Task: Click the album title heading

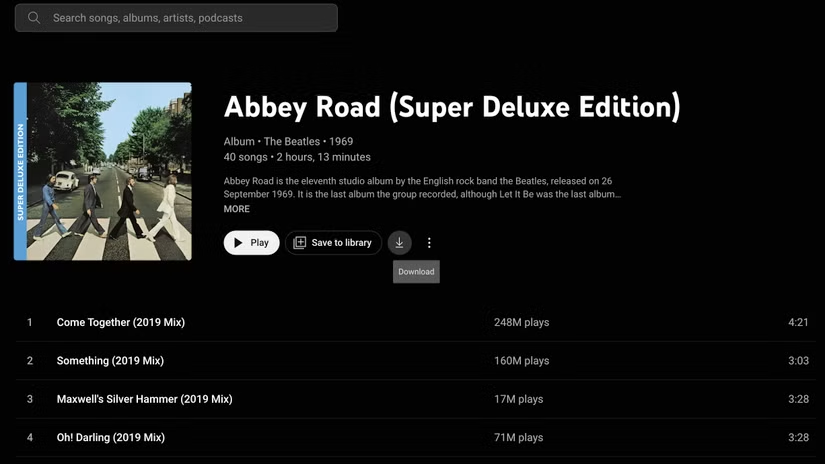Action: click(452, 106)
